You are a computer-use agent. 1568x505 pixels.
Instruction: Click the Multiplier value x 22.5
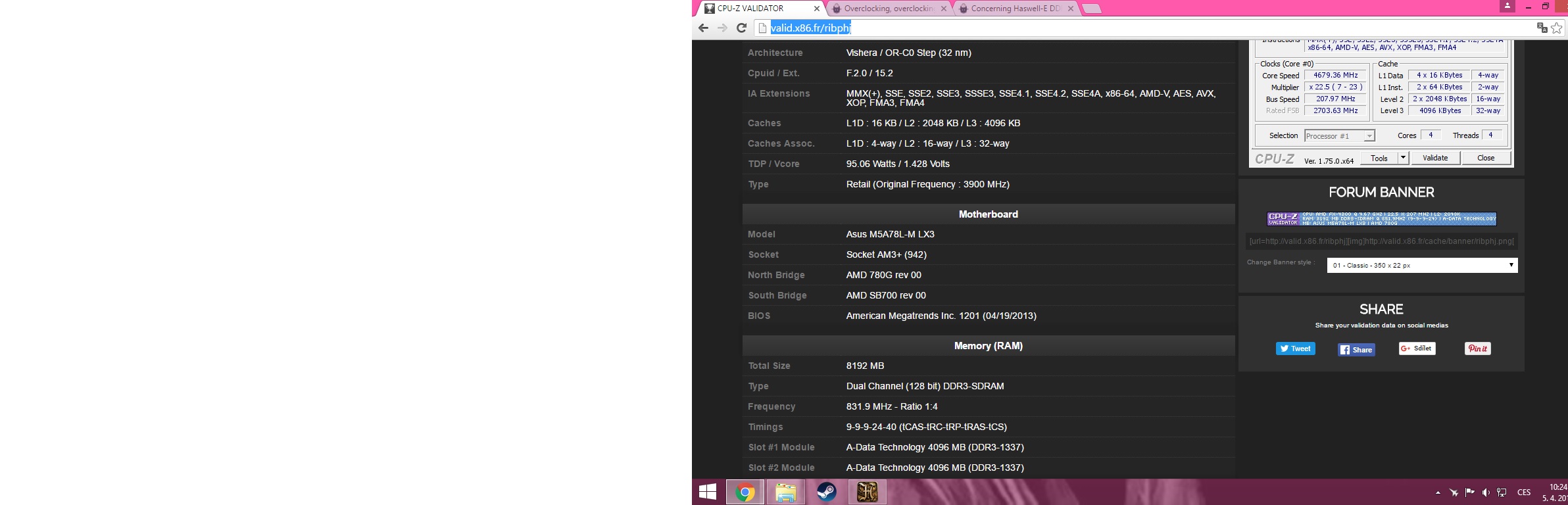click(1335, 87)
